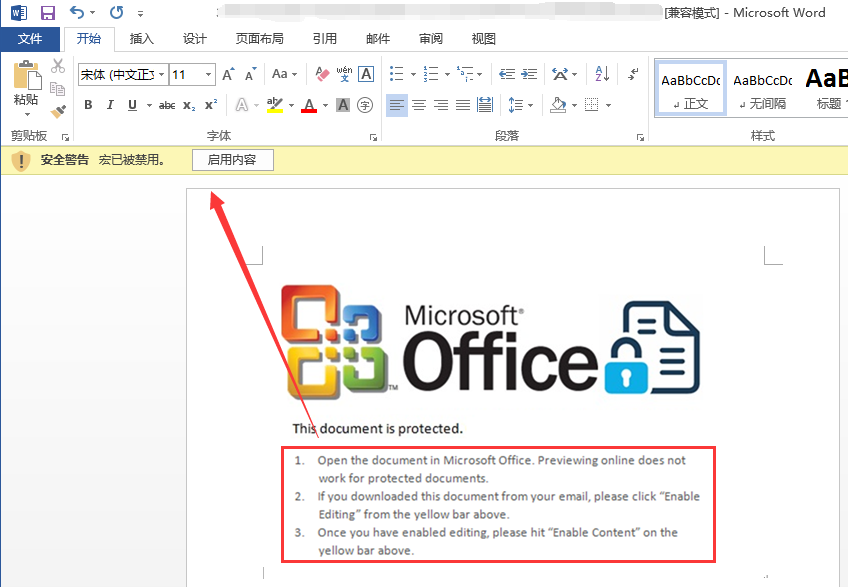This screenshot has width=848, height=587.
Task: Click the multilevel list icon
Action: pyautogui.click(x=465, y=74)
